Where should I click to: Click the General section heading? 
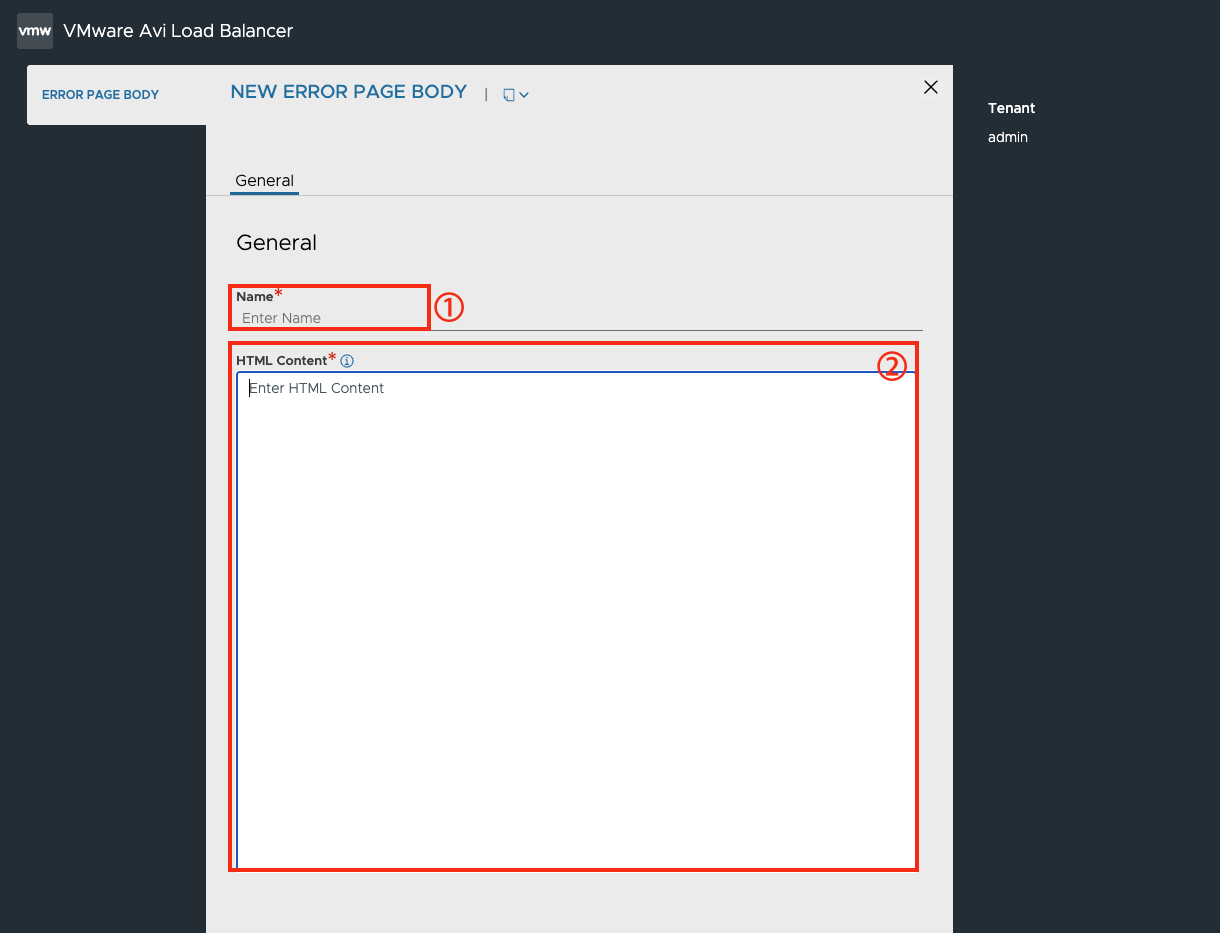coord(276,243)
